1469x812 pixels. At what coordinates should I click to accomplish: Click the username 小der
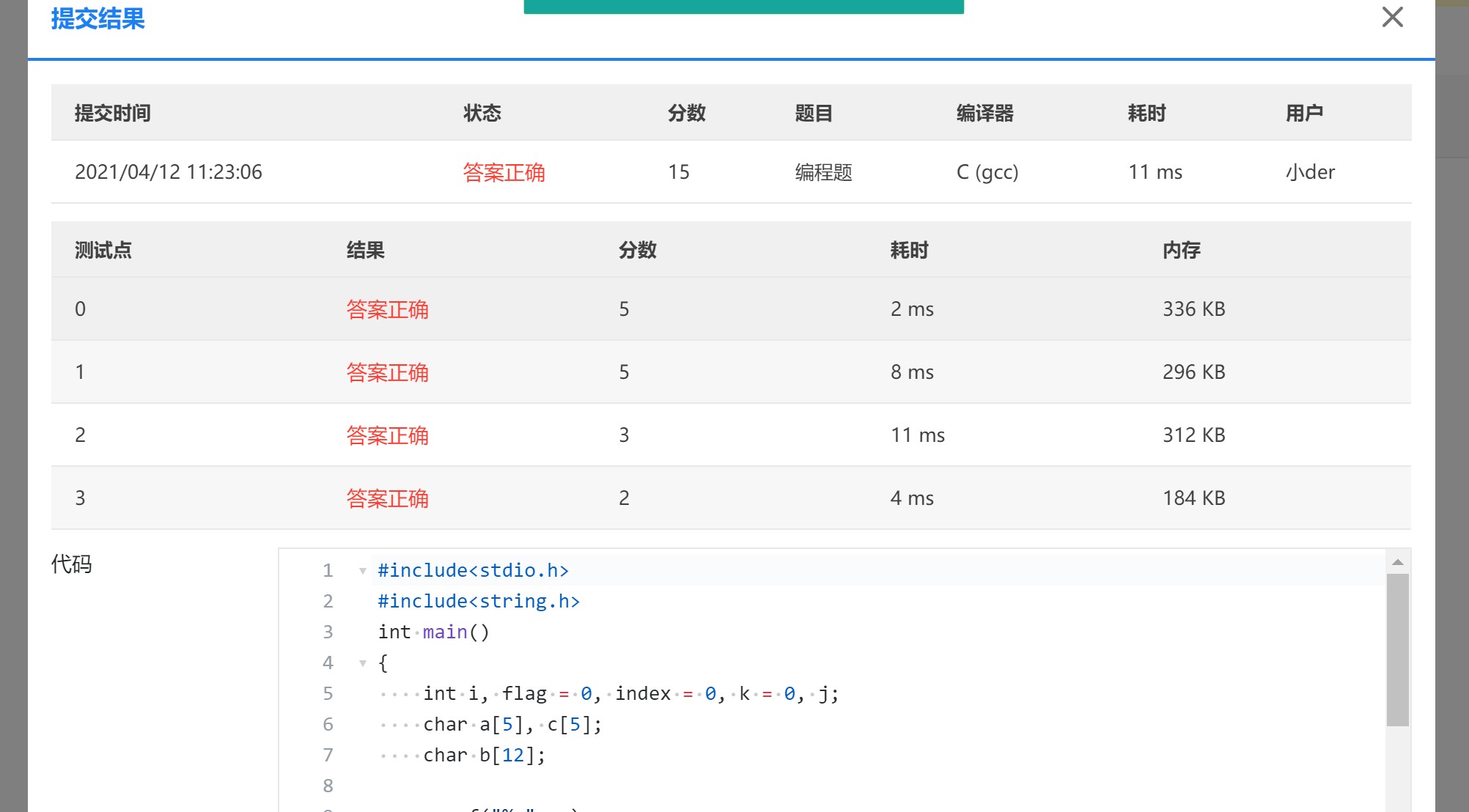[x=1310, y=172]
